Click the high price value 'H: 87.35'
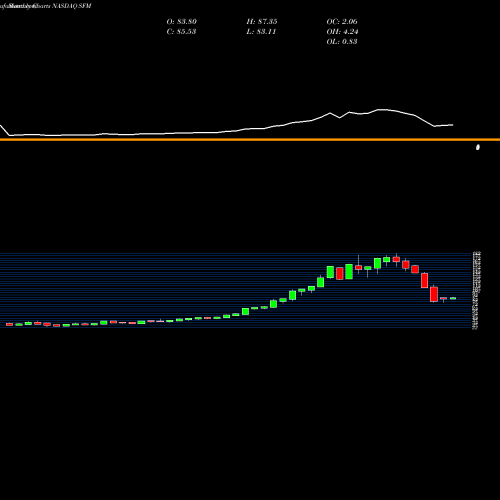The image size is (500, 500). click(x=262, y=22)
